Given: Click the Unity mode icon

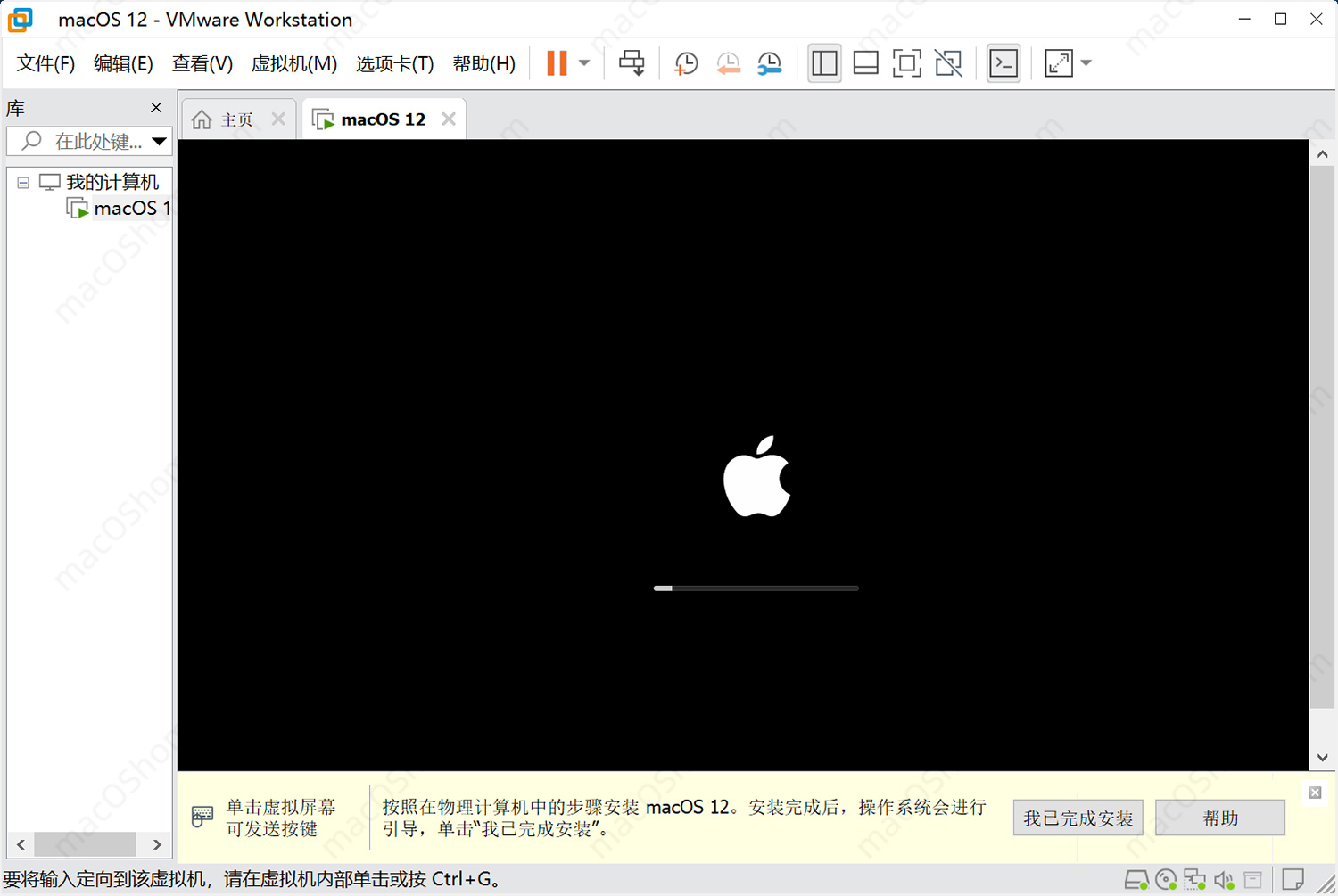Looking at the screenshot, I should coord(948,63).
